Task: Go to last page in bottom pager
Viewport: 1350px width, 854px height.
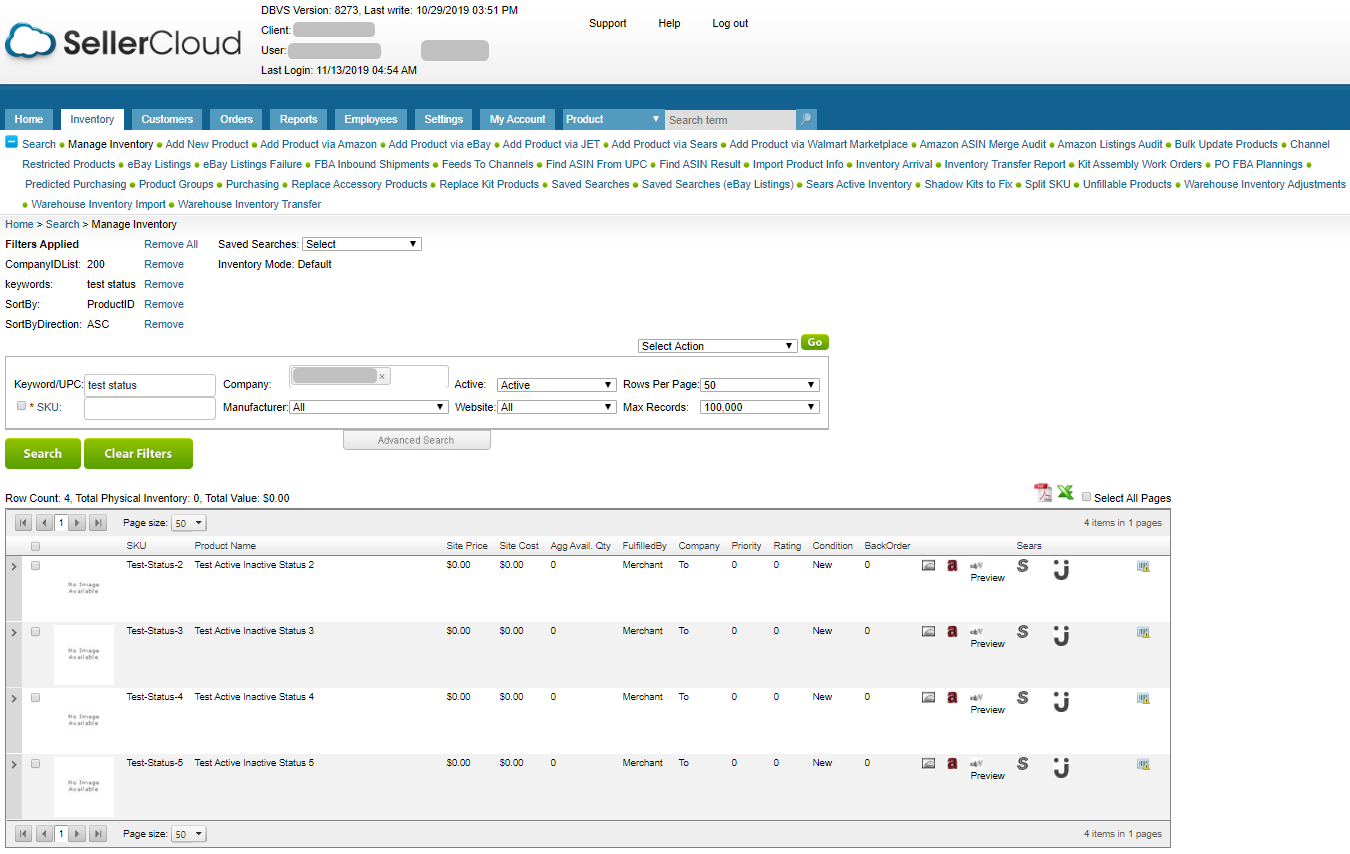Action: click(x=98, y=834)
